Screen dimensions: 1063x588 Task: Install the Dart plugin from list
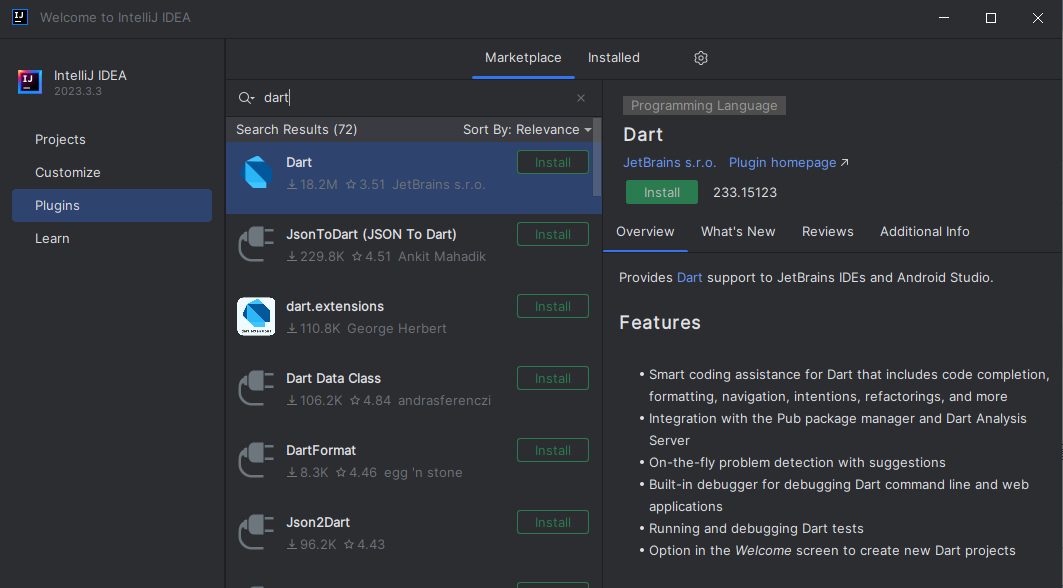point(553,163)
